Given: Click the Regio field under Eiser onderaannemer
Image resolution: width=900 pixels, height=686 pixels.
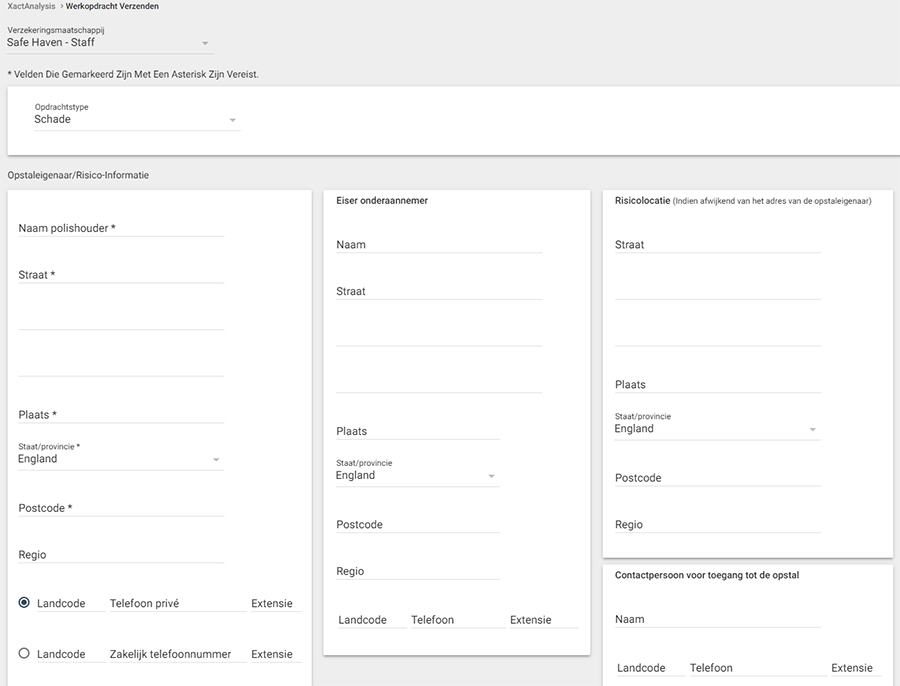Looking at the screenshot, I should pos(418,571).
